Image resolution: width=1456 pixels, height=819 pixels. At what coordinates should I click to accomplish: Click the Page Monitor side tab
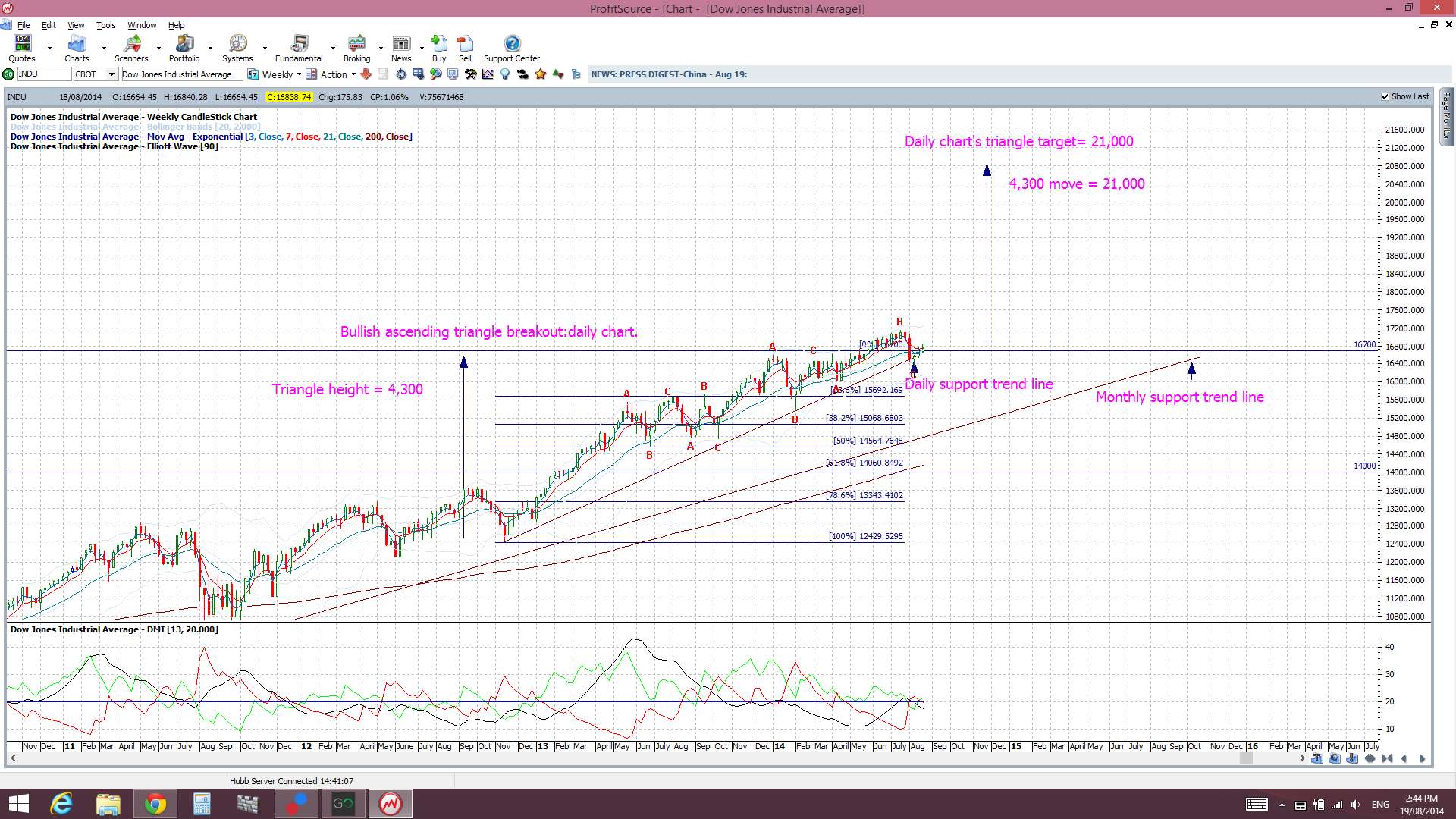(1447, 116)
